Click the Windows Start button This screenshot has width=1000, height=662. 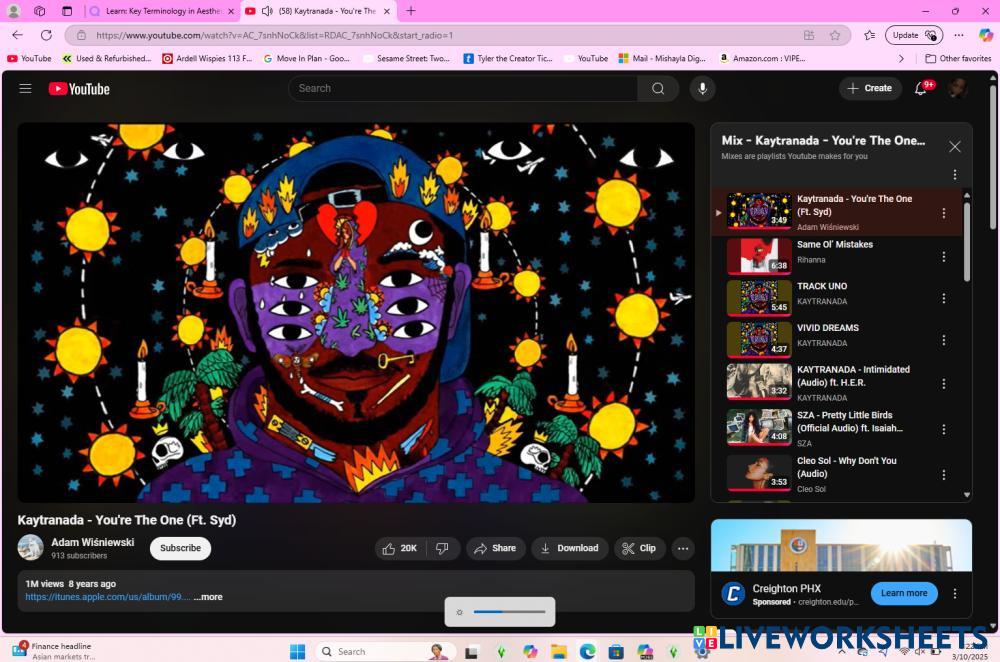[297, 651]
